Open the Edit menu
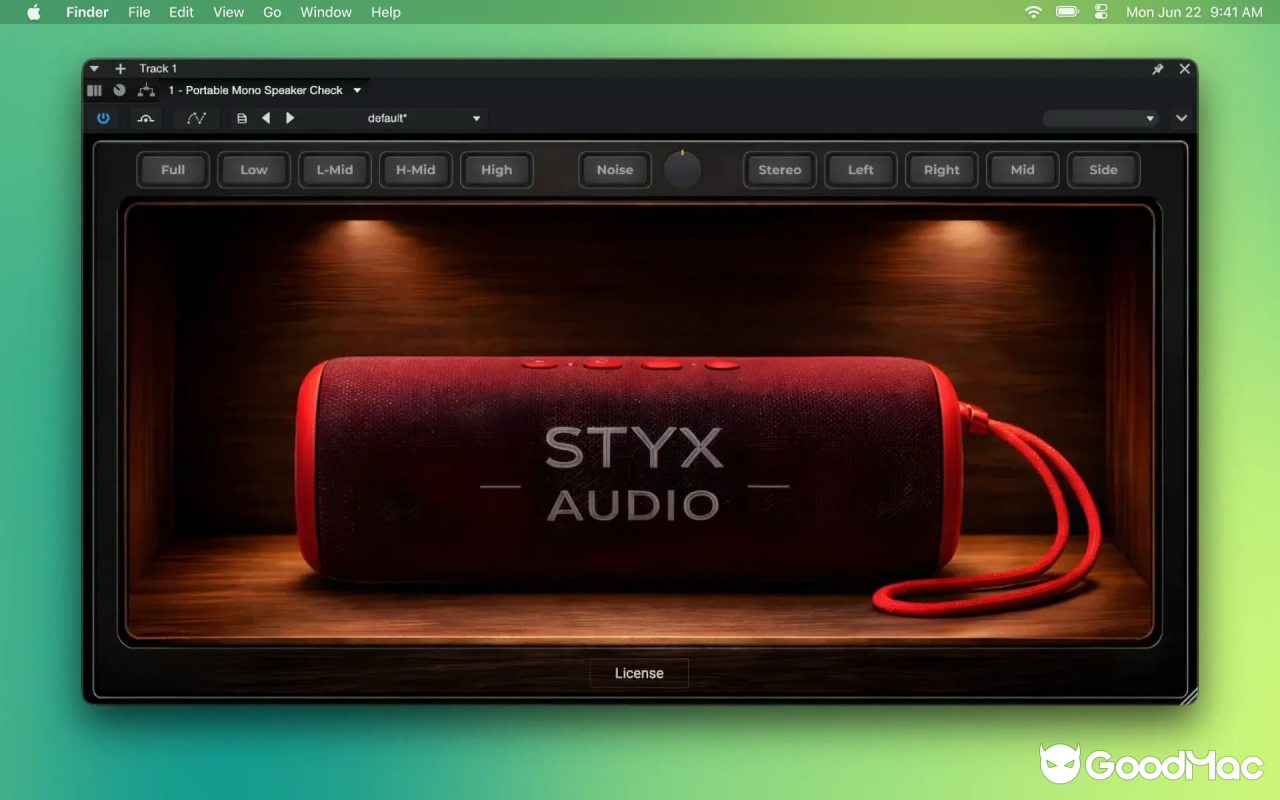The image size is (1280, 800). tap(181, 12)
